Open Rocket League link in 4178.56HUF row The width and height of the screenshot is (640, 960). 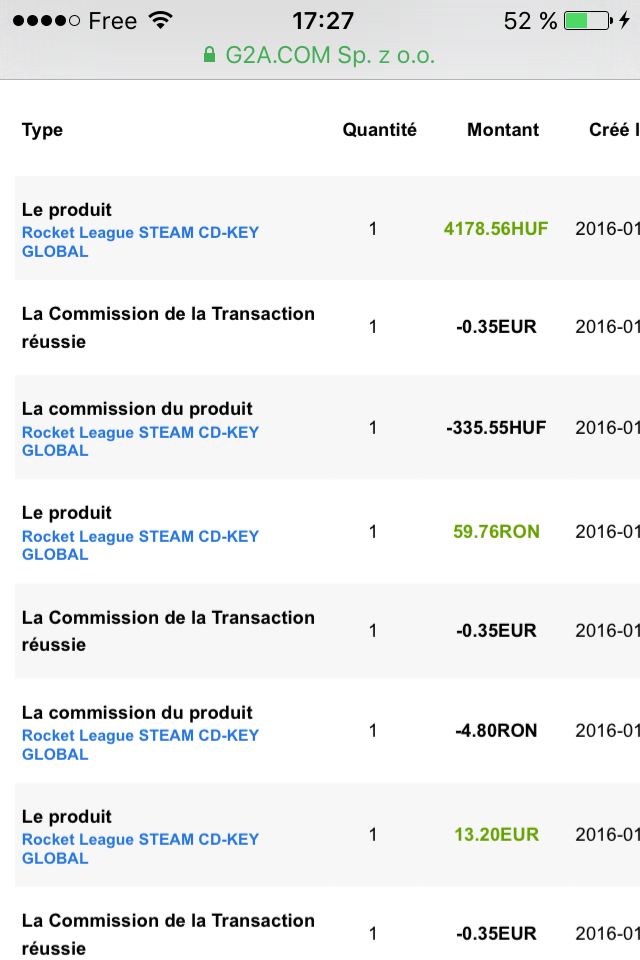tap(140, 242)
